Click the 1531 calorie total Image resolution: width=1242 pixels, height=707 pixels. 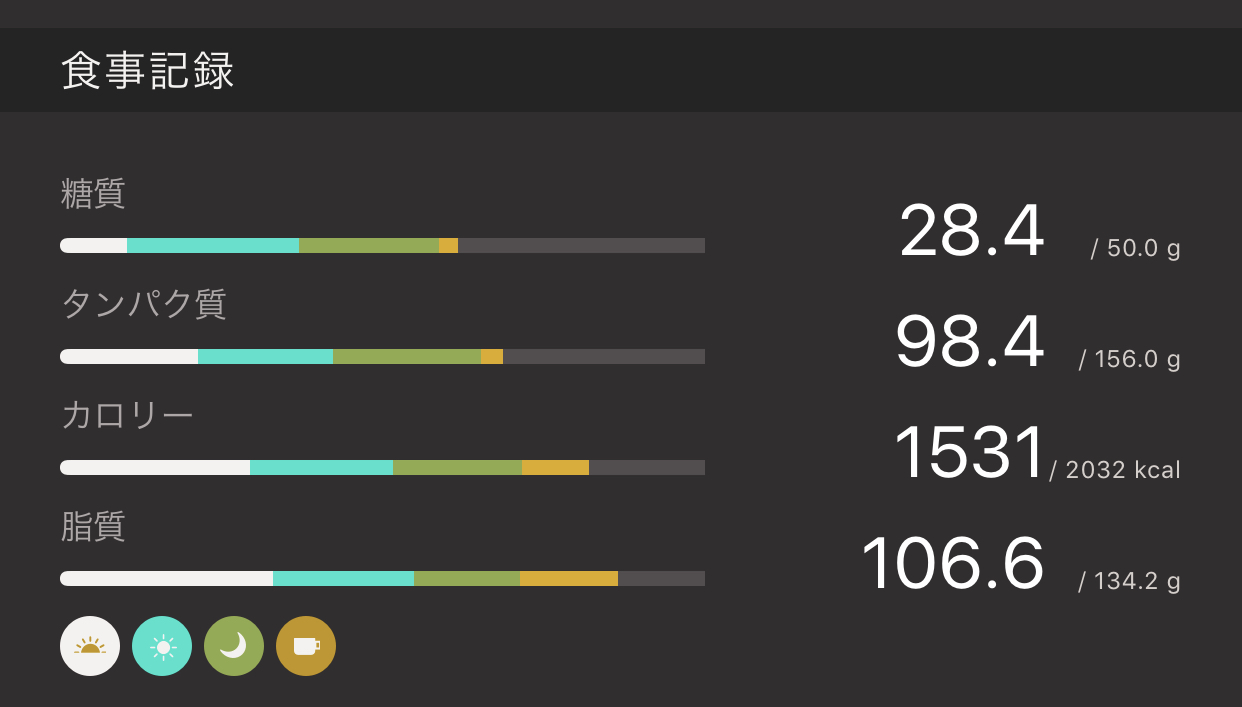[x=968, y=454]
